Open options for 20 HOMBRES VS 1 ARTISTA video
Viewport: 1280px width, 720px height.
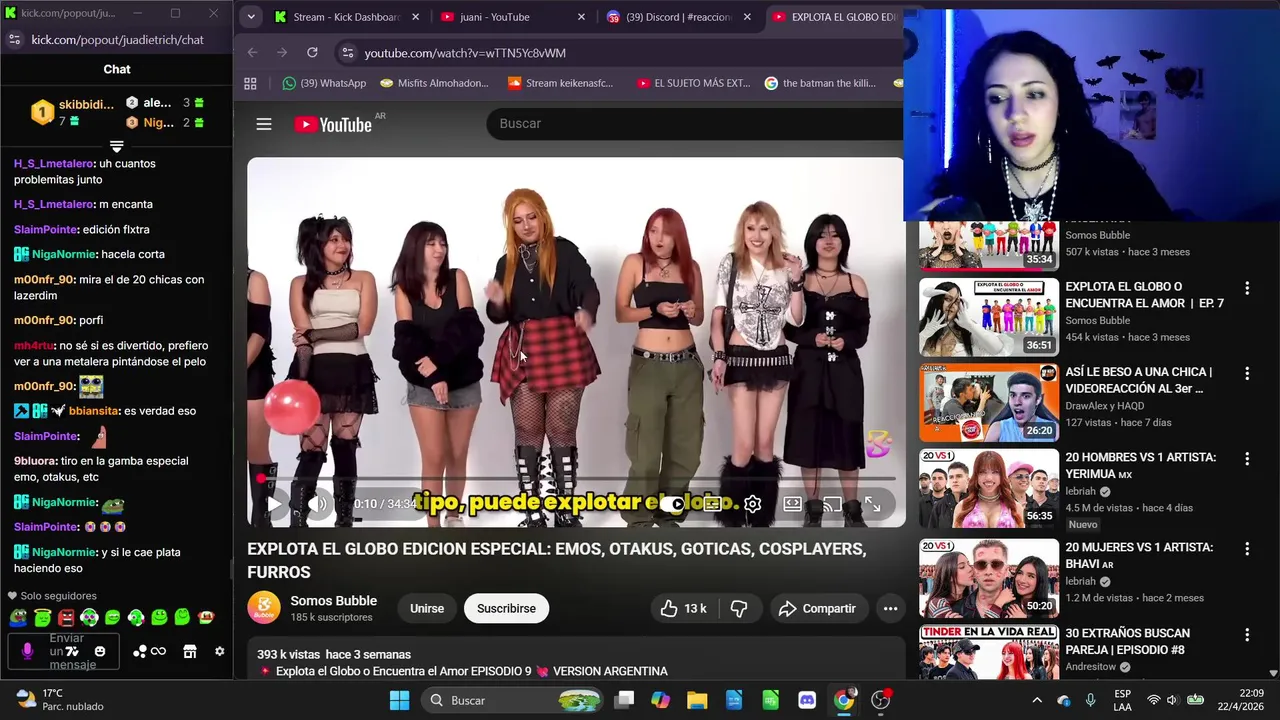1246,459
